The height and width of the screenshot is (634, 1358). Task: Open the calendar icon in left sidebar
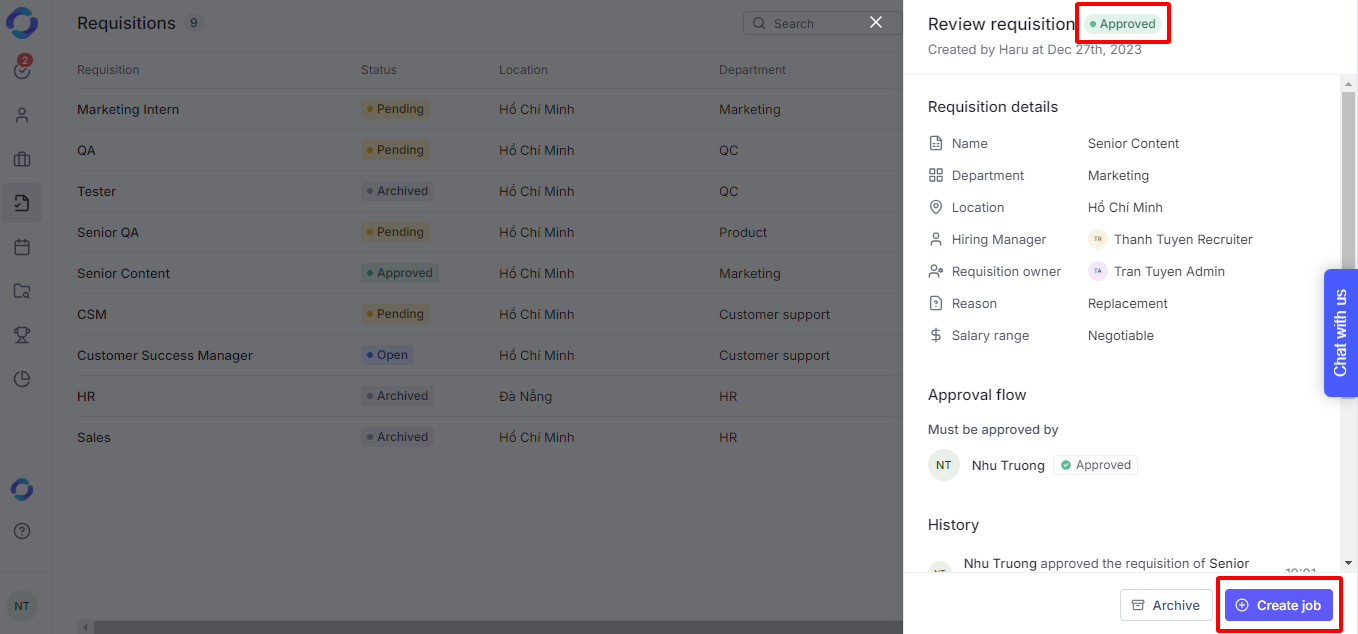click(22, 247)
